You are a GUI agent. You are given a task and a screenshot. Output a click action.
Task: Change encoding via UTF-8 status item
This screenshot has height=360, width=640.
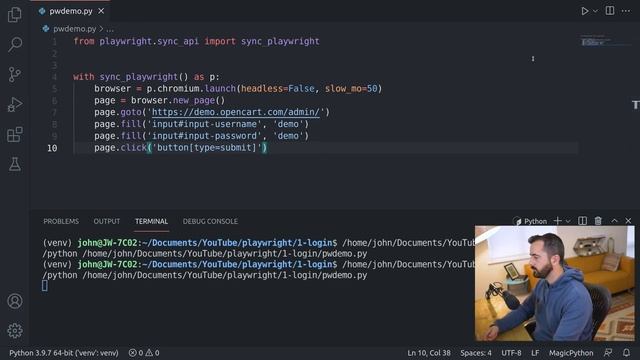click(x=511, y=353)
